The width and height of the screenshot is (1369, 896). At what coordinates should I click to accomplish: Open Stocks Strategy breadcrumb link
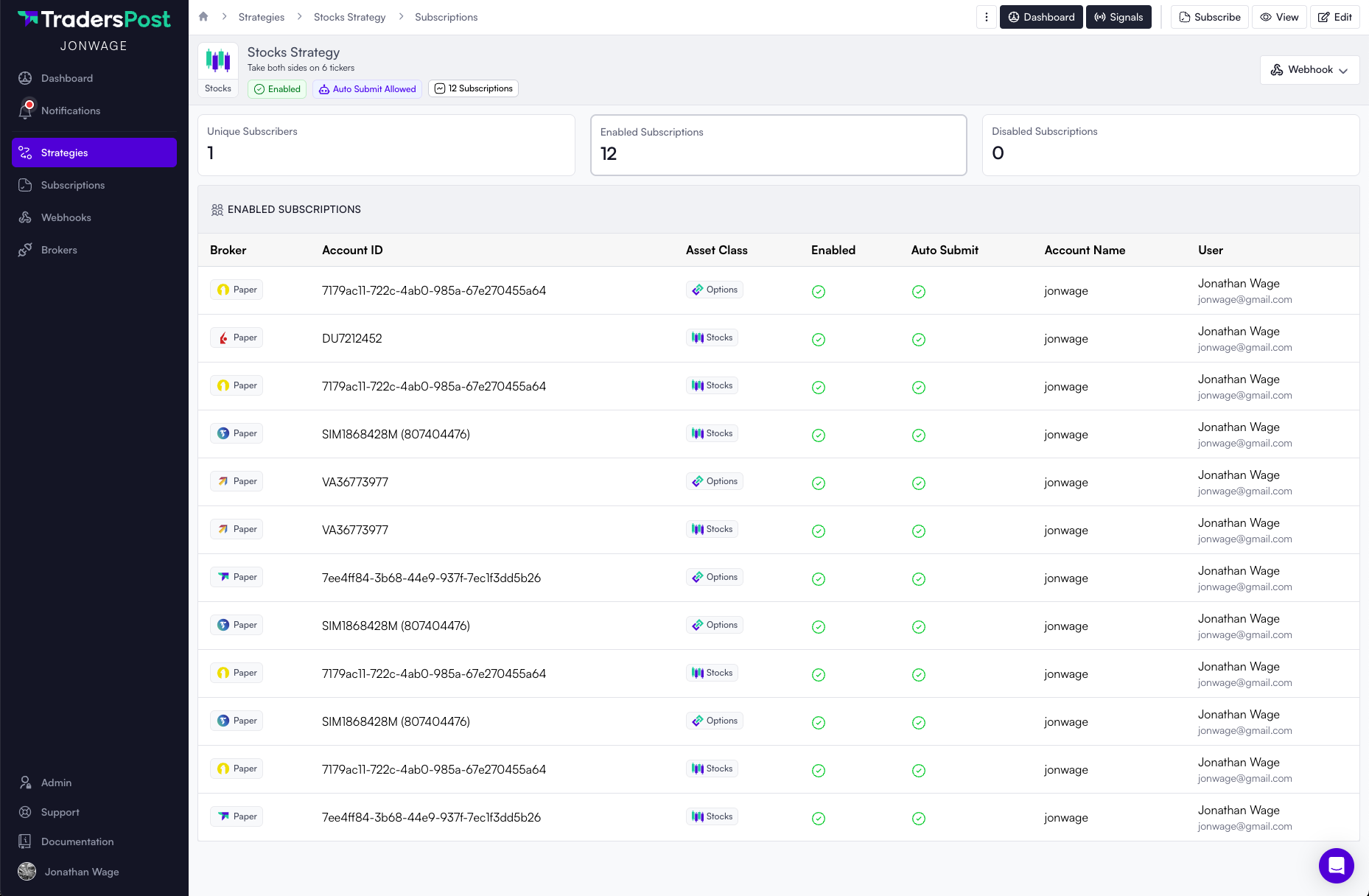pos(349,17)
